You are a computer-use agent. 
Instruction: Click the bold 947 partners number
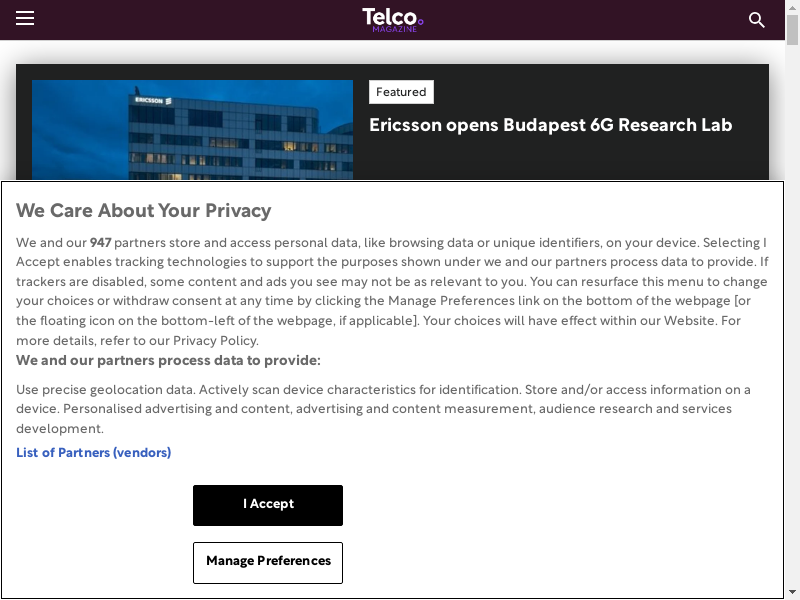[x=100, y=243]
